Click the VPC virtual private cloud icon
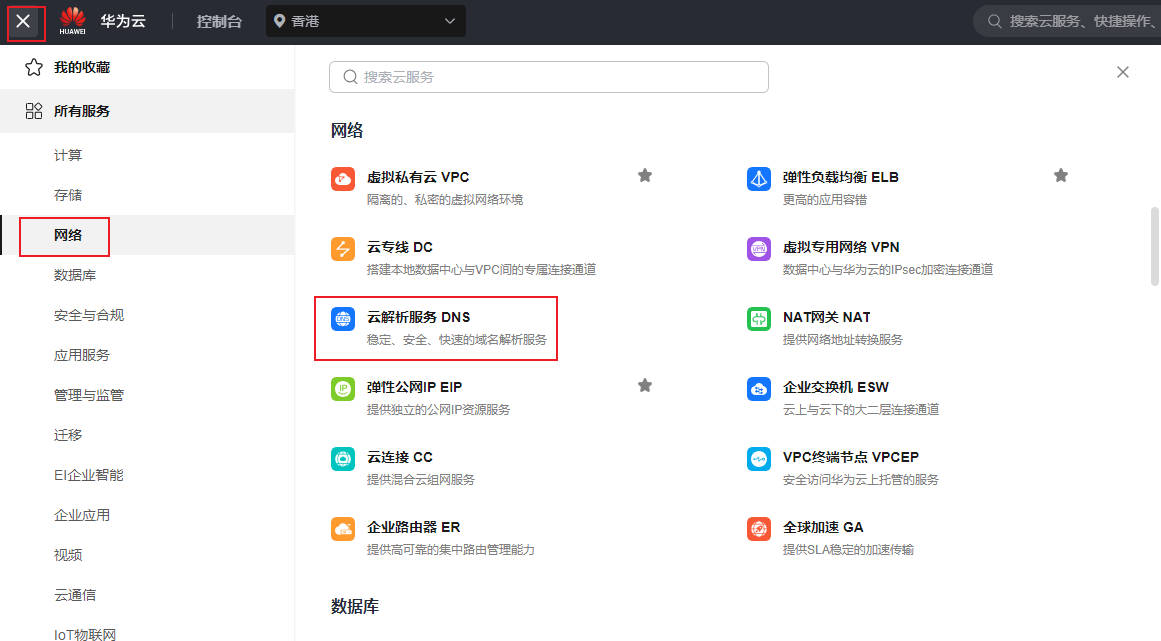 pyautogui.click(x=343, y=179)
